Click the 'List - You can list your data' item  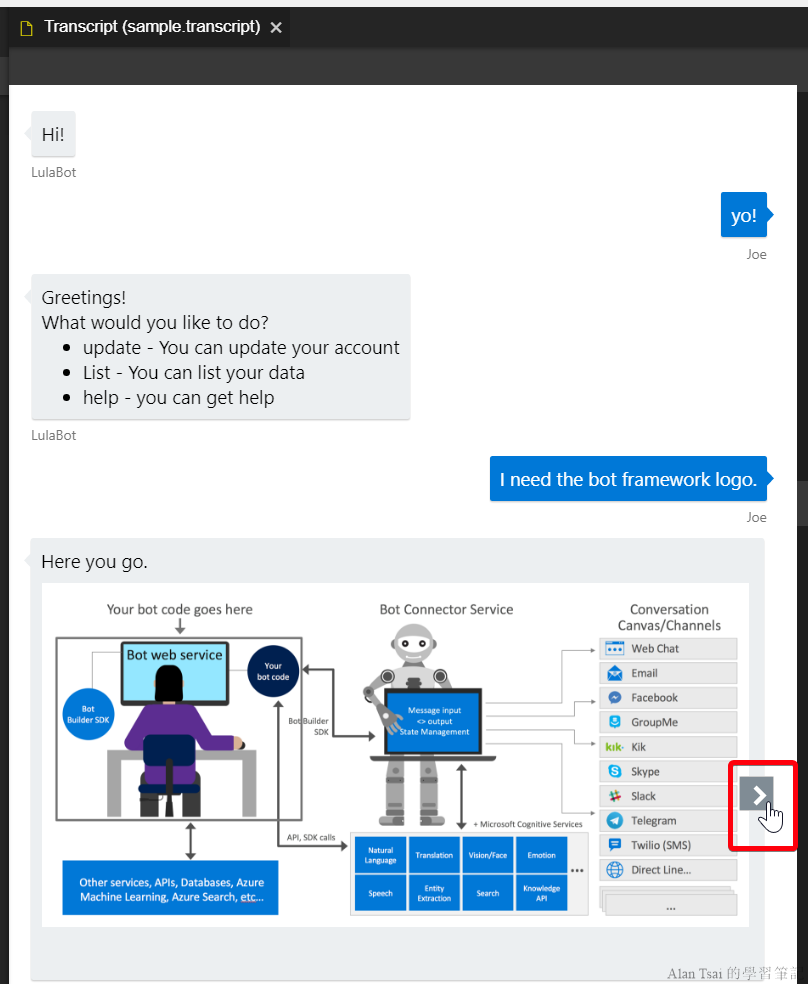pyautogui.click(x=194, y=373)
